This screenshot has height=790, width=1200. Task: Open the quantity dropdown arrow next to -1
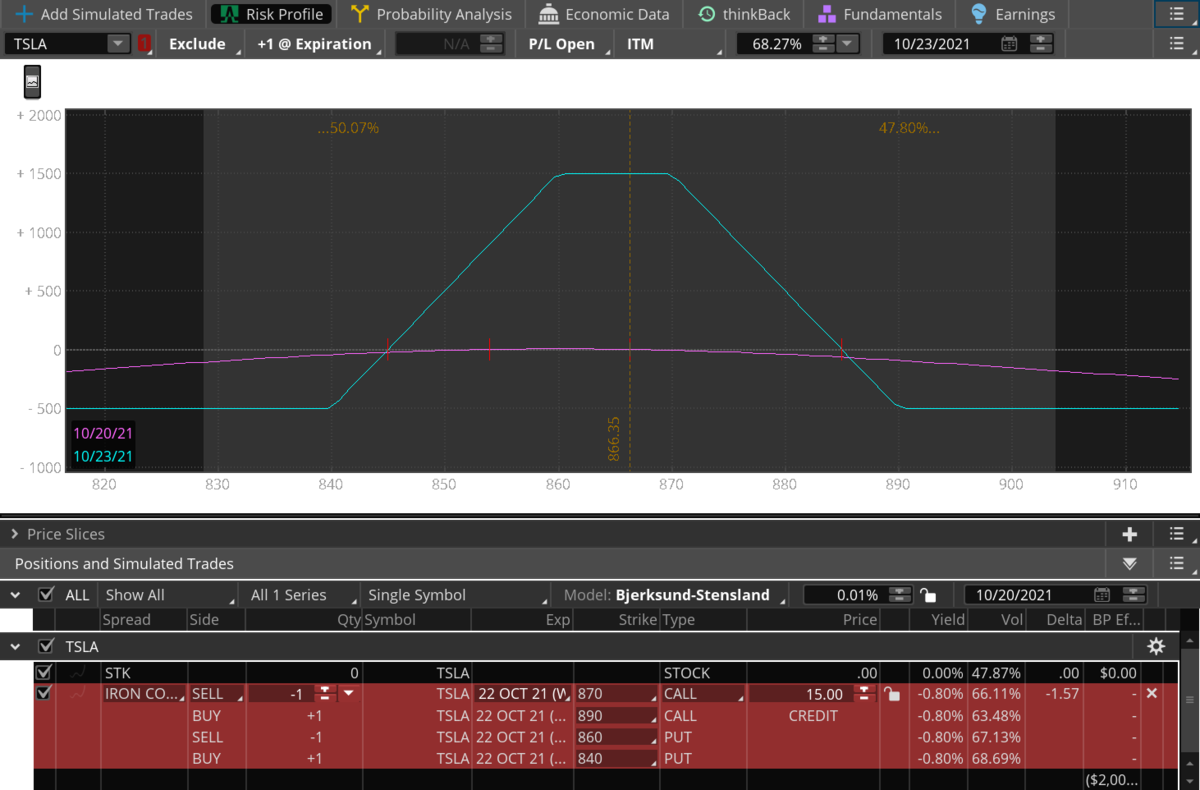[348, 693]
